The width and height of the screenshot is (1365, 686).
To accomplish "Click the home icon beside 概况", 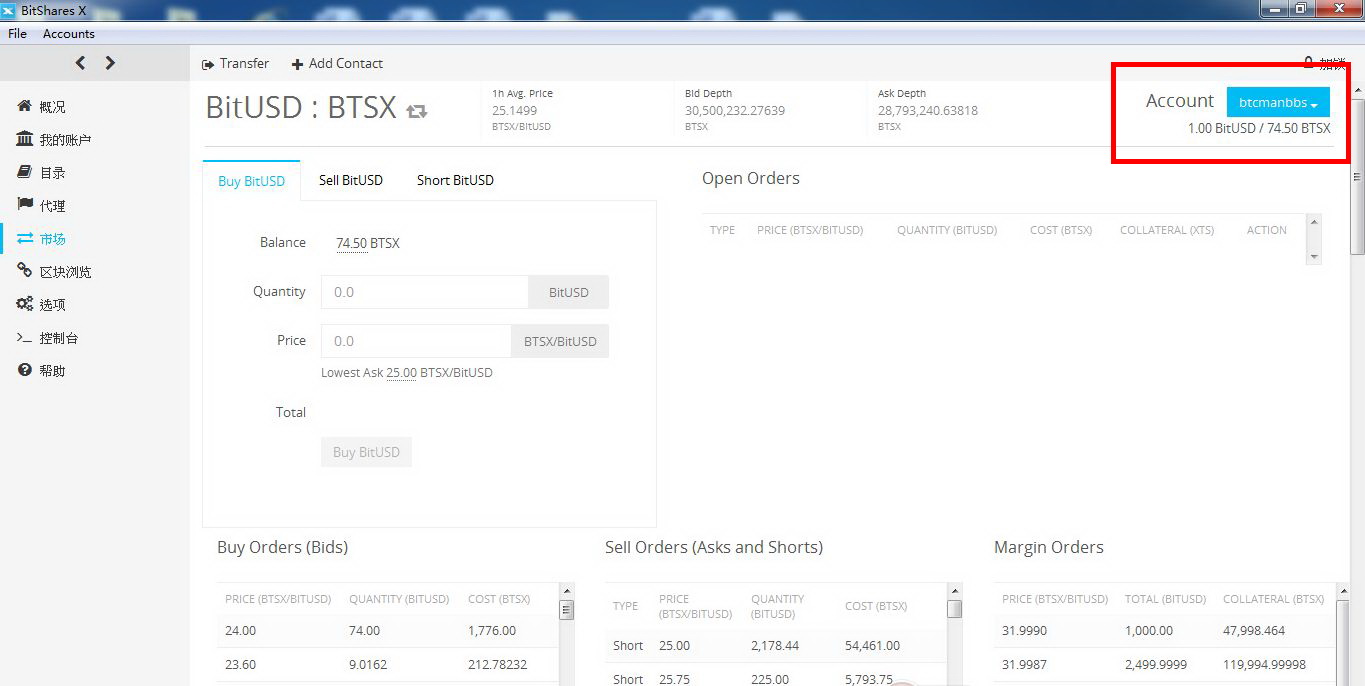I will click(25, 106).
